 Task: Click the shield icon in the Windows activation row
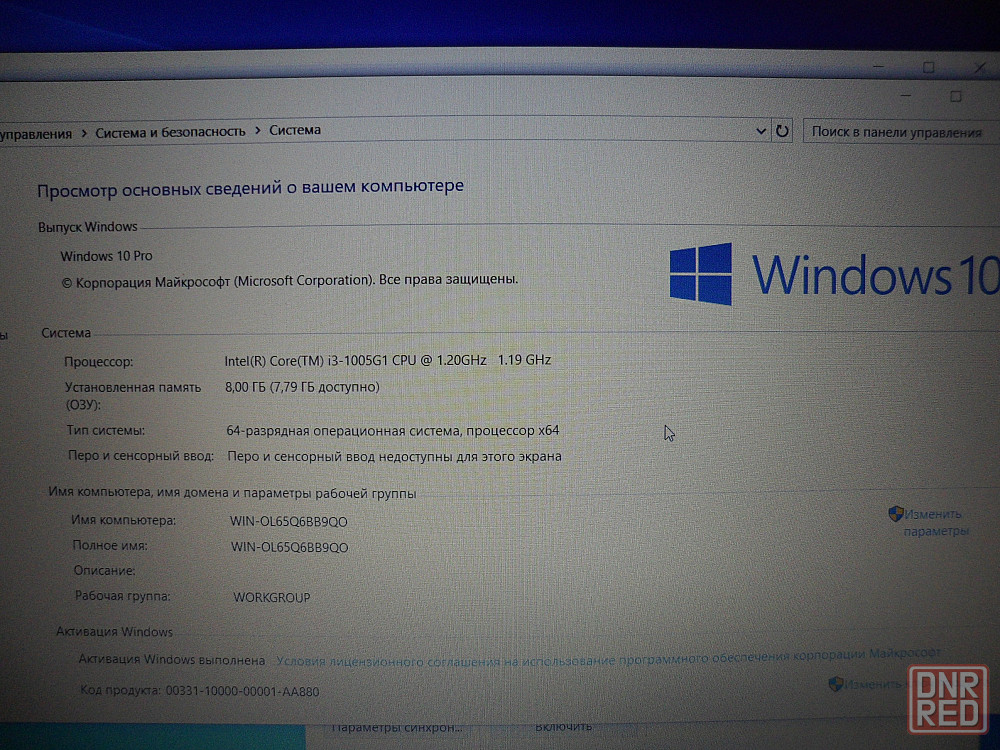click(836, 684)
